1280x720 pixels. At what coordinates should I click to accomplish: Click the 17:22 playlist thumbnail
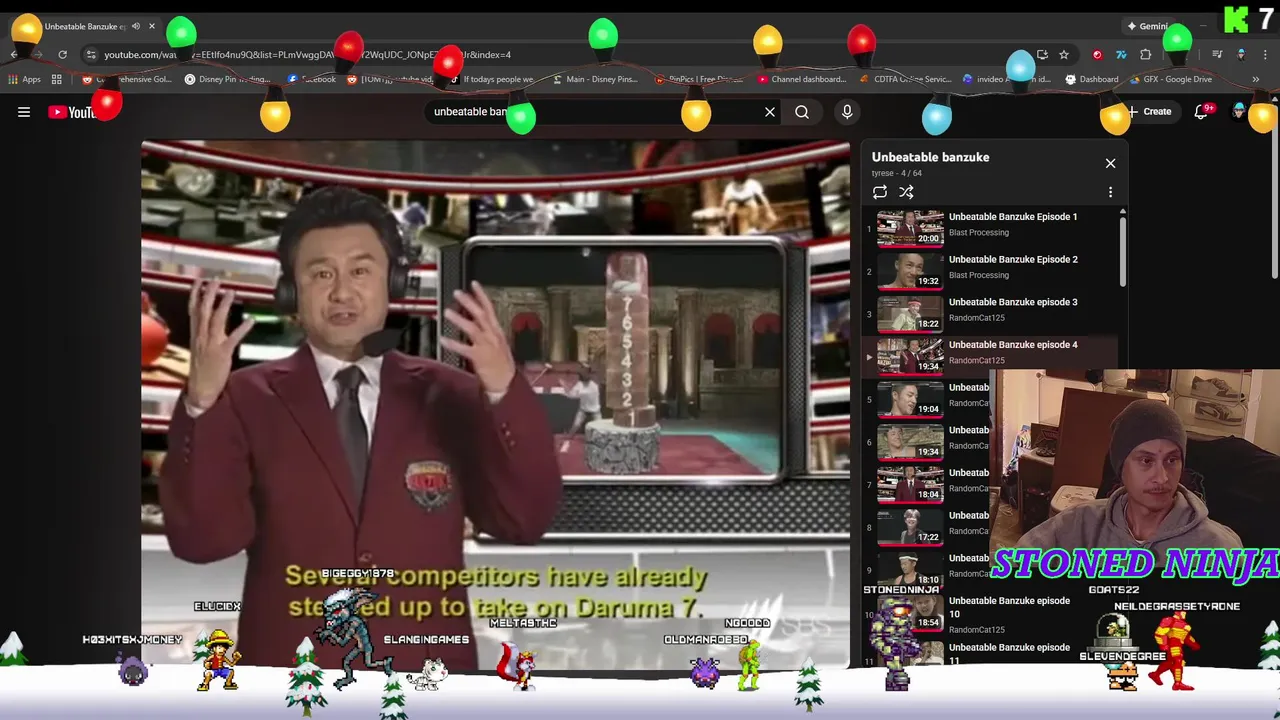(910, 527)
